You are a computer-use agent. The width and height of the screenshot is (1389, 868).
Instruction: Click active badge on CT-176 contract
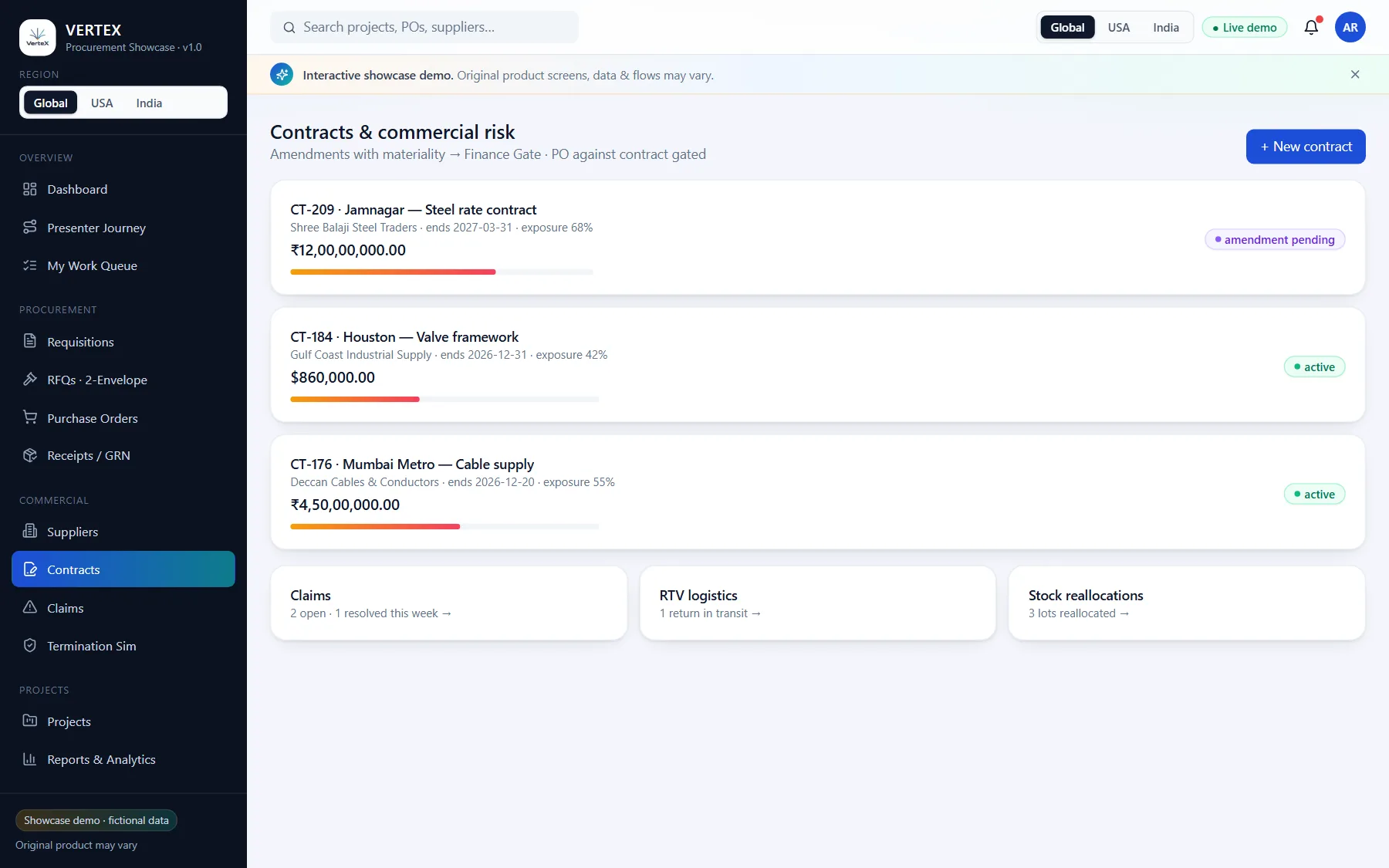1314,494
